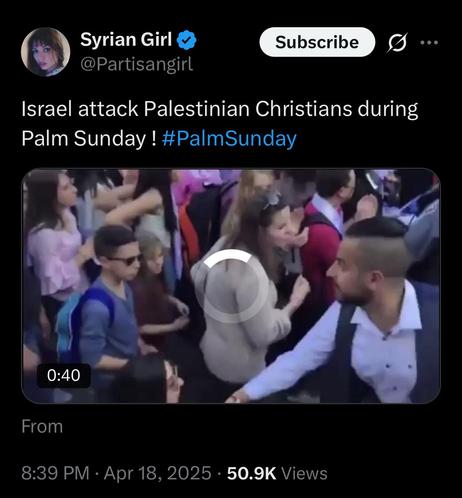Image resolution: width=462 pixels, height=498 pixels.
Task: Open the Syrian Girl display name
Action: 126,39
